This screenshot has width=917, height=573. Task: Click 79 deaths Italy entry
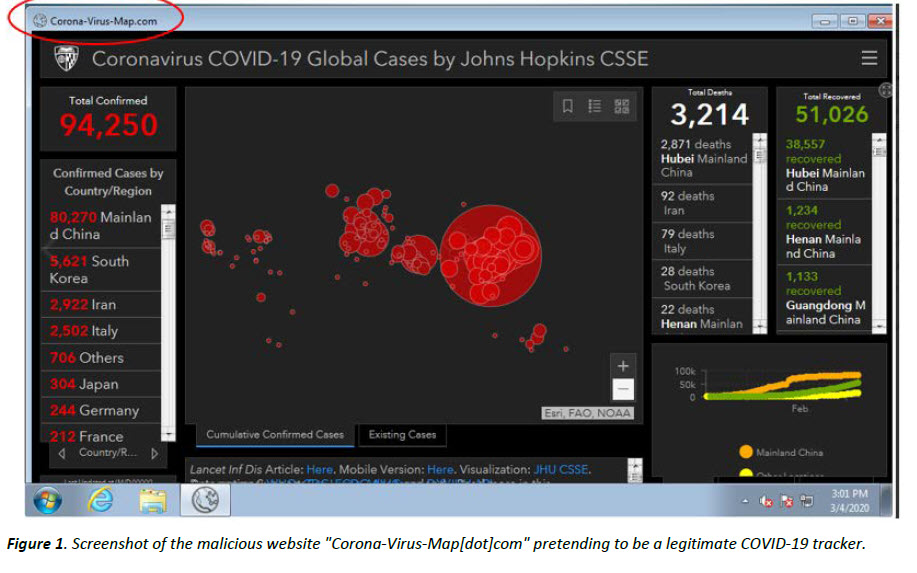coord(702,241)
